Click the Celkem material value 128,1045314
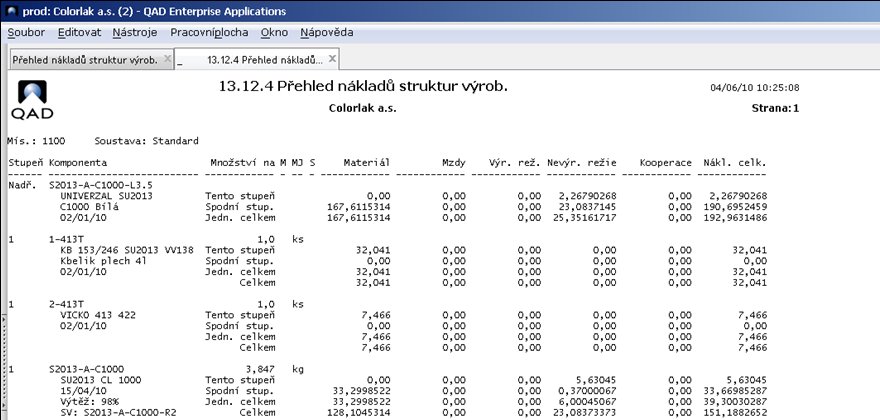This screenshot has height=420, width=880. click(x=358, y=413)
